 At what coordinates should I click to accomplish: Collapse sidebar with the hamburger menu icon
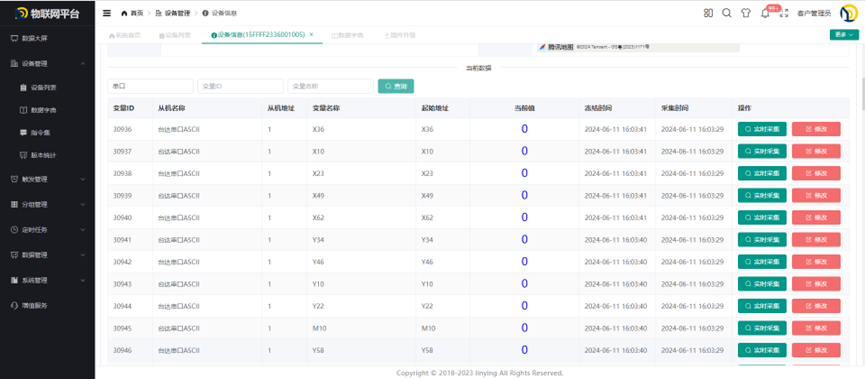pos(107,13)
